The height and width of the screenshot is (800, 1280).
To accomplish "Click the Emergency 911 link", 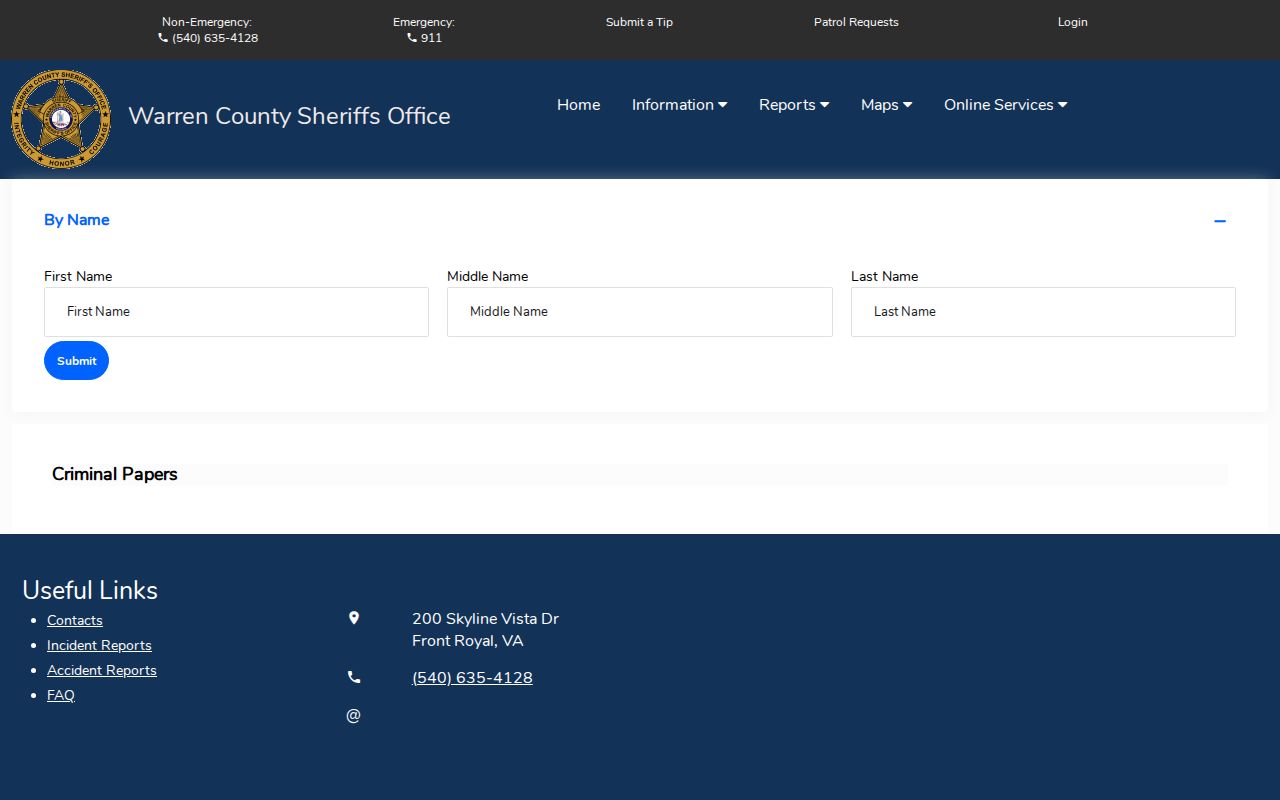I will (x=431, y=38).
